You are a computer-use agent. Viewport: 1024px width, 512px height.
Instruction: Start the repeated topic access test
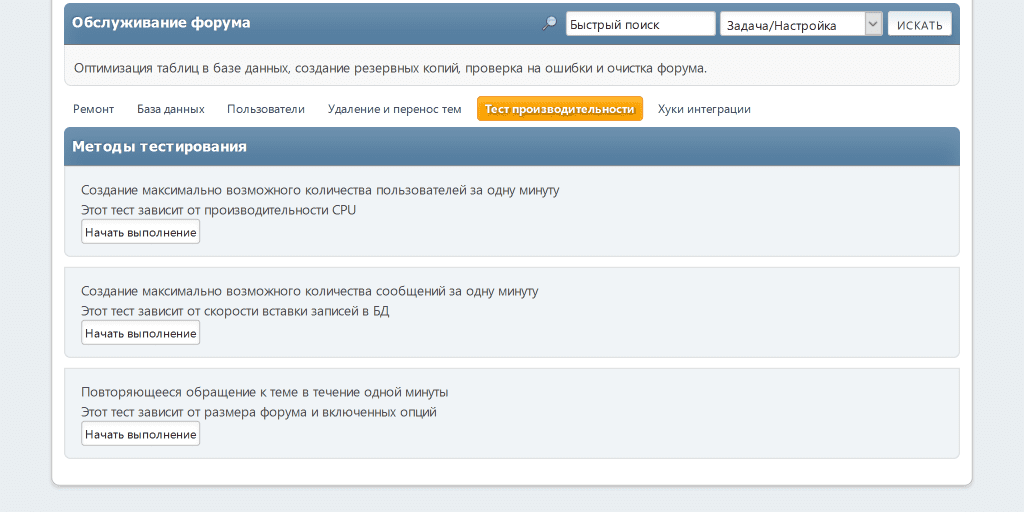140,434
